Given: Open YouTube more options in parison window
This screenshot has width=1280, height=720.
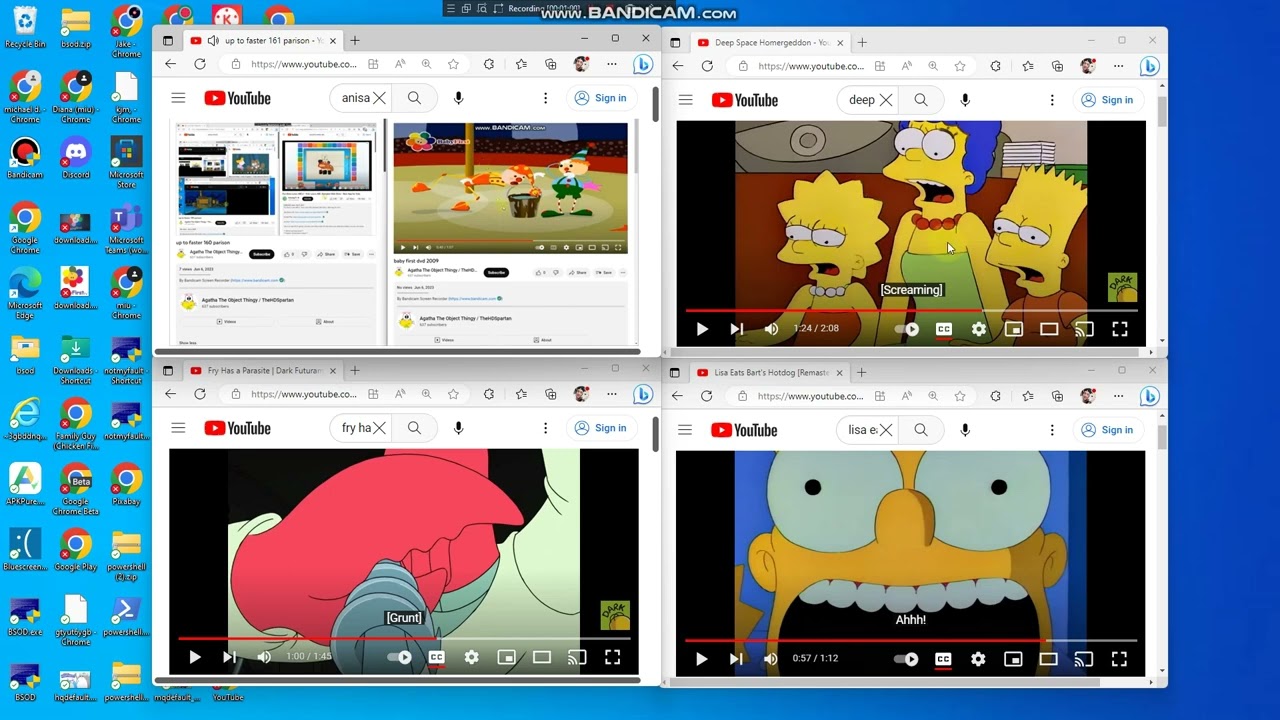Looking at the screenshot, I should tap(545, 98).
